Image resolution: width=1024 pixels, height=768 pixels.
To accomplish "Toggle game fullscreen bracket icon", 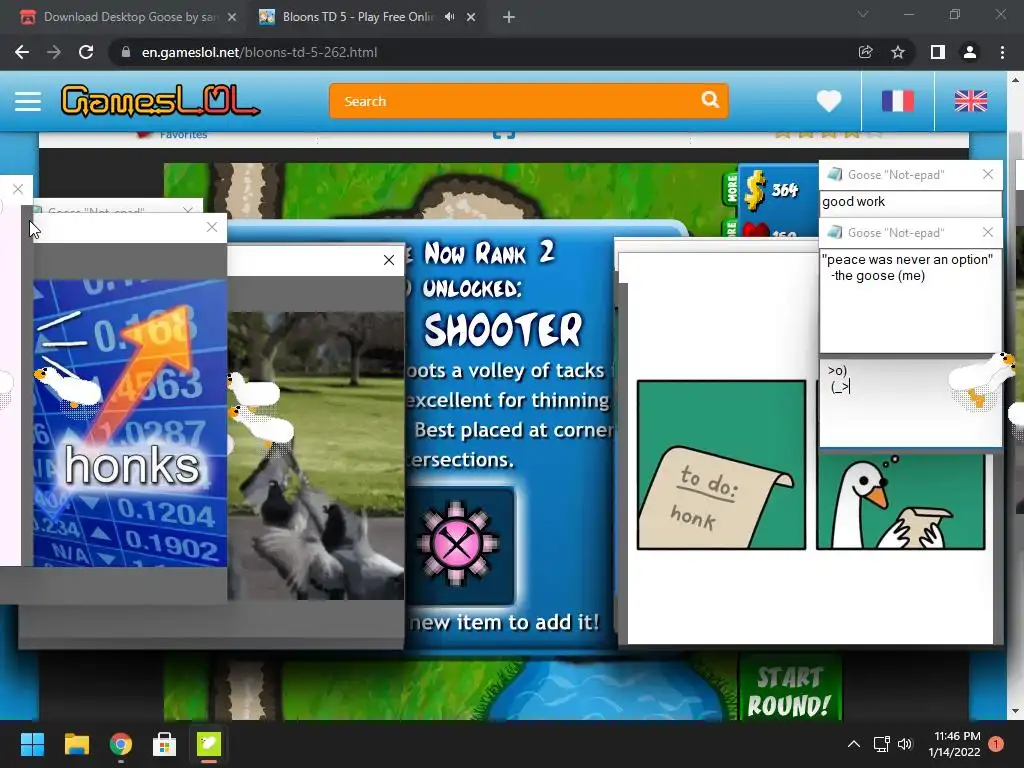I will click(x=504, y=135).
